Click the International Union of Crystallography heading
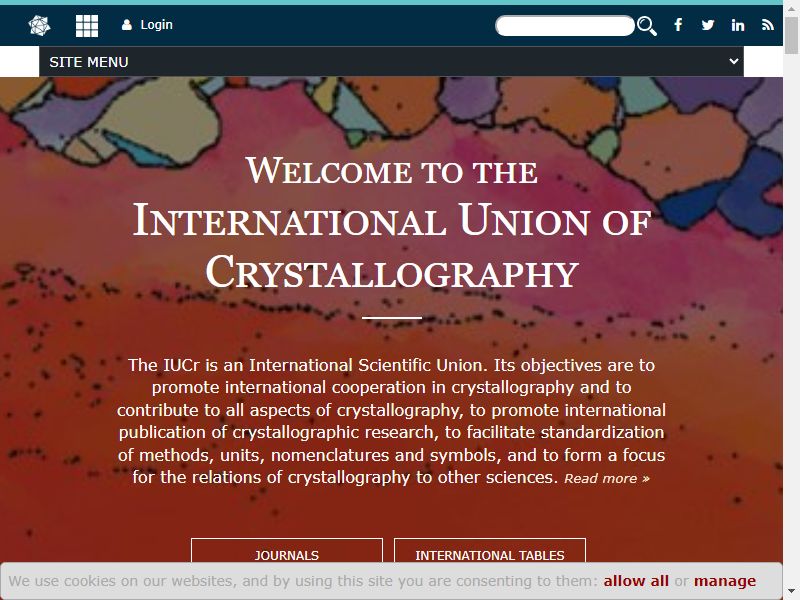Viewport: 800px width, 600px height. (391, 247)
